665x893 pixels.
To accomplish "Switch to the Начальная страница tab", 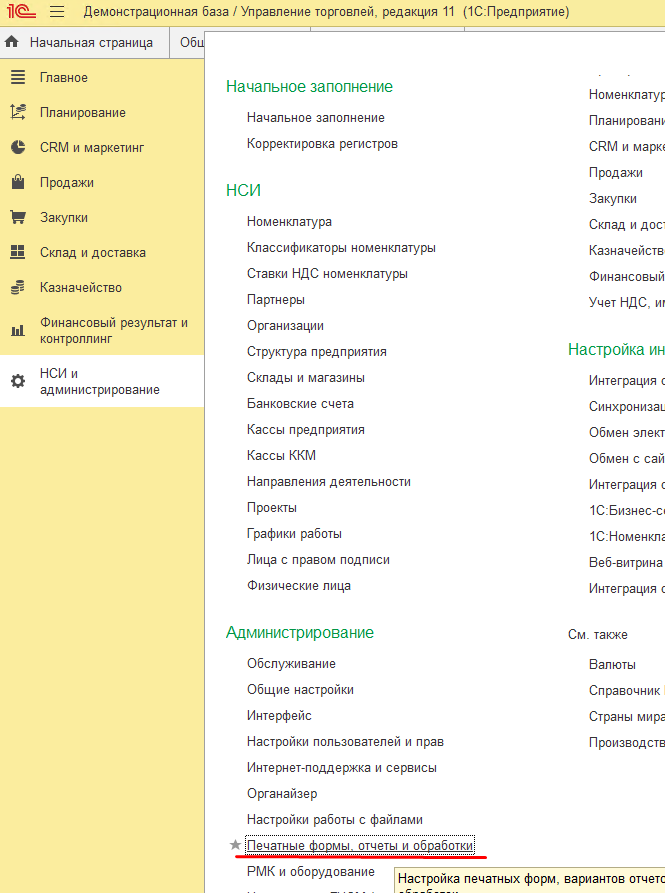I will click(x=91, y=43).
